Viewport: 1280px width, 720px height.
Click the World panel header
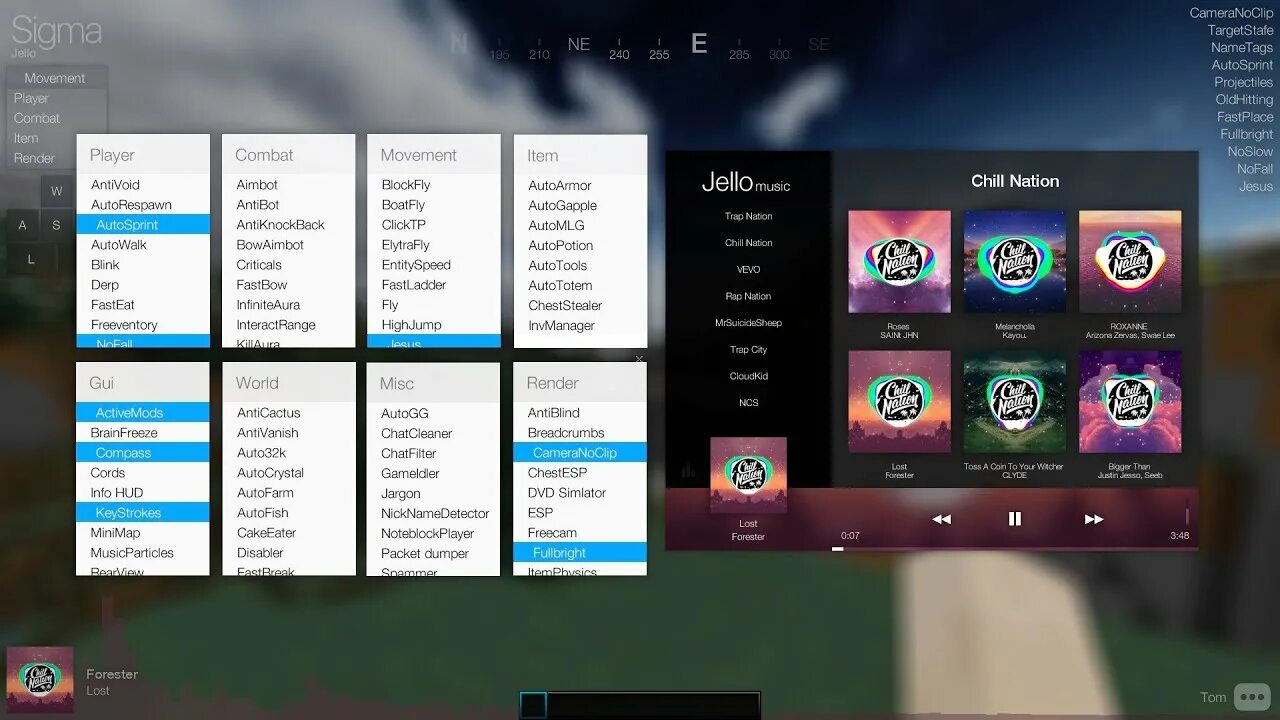(289, 383)
